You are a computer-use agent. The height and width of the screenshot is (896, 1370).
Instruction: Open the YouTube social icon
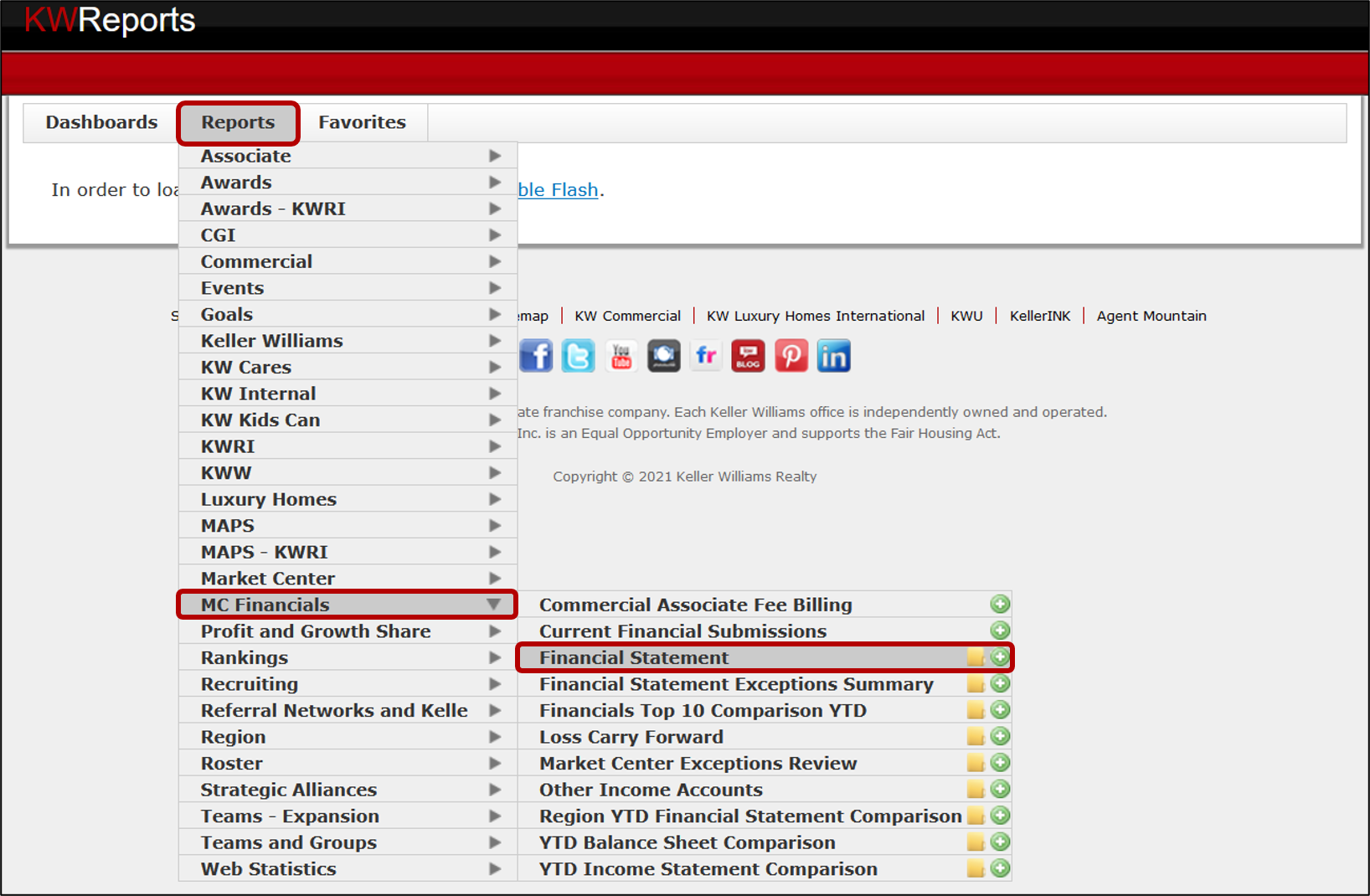coord(621,356)
